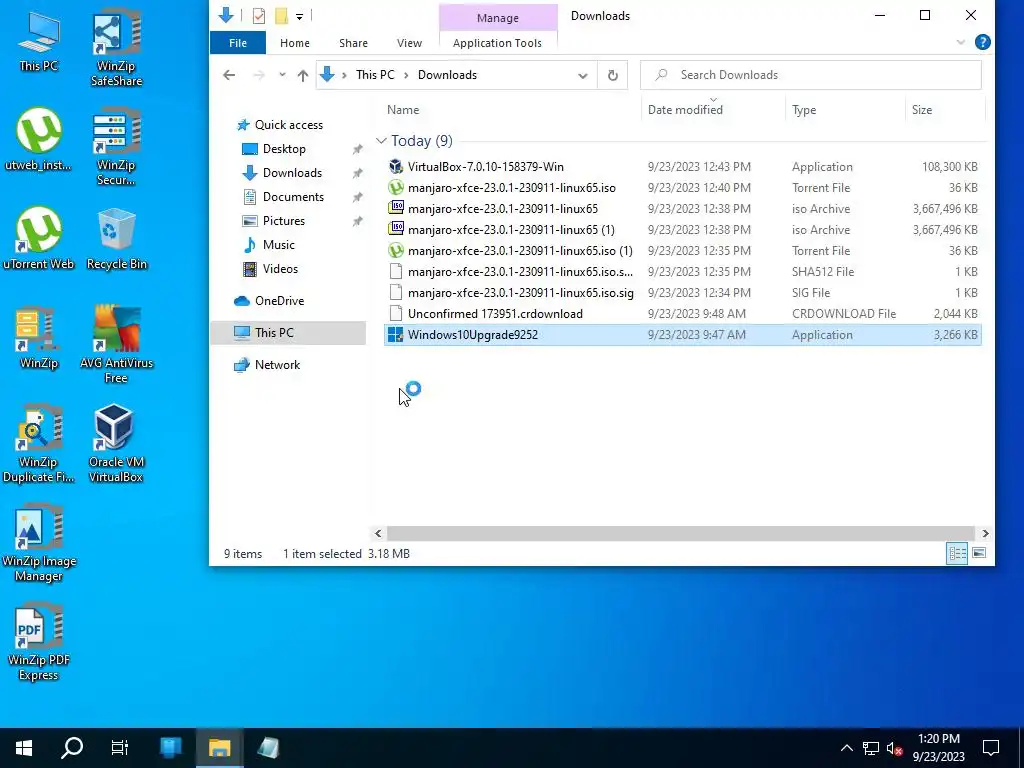Click the muted volume tray icon
Image resolution: width=1024 pixels, height=768 pixels.
click(894, 748)
